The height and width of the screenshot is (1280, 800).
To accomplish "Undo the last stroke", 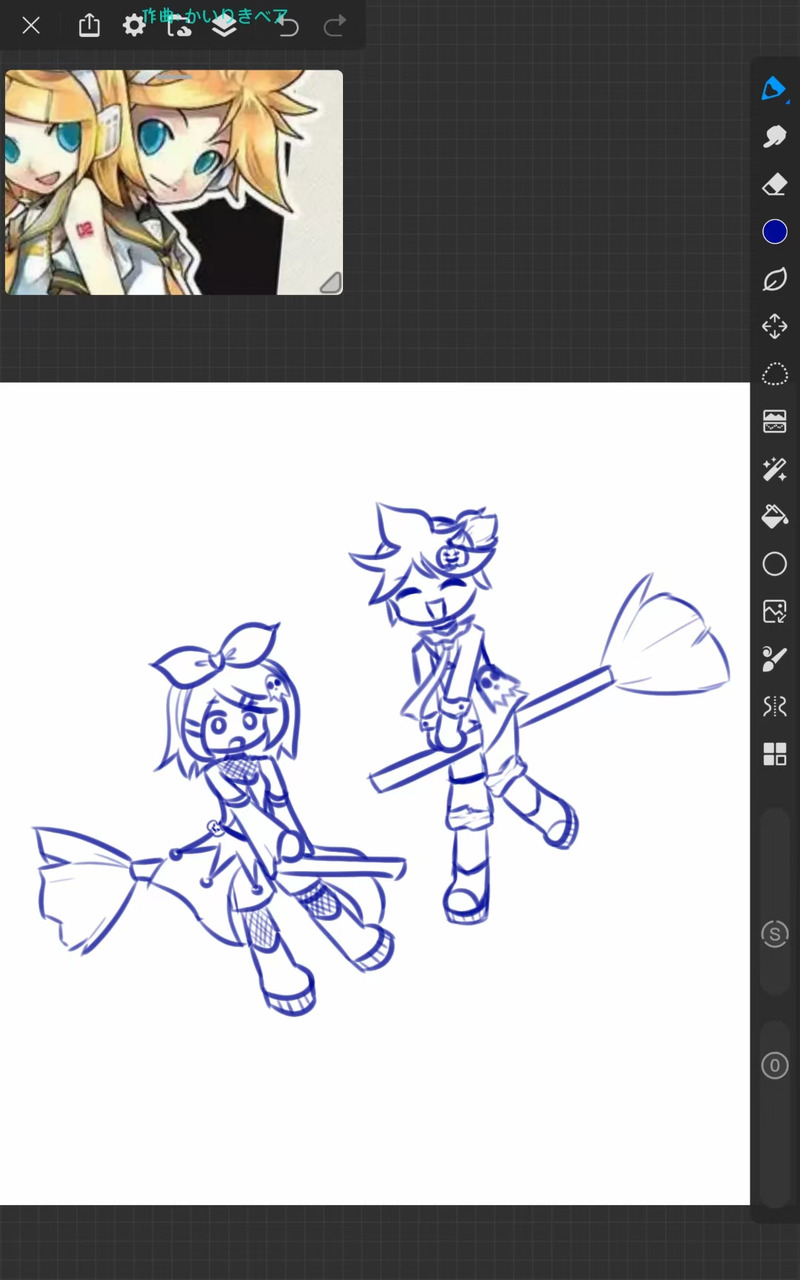I will point(288,25).
